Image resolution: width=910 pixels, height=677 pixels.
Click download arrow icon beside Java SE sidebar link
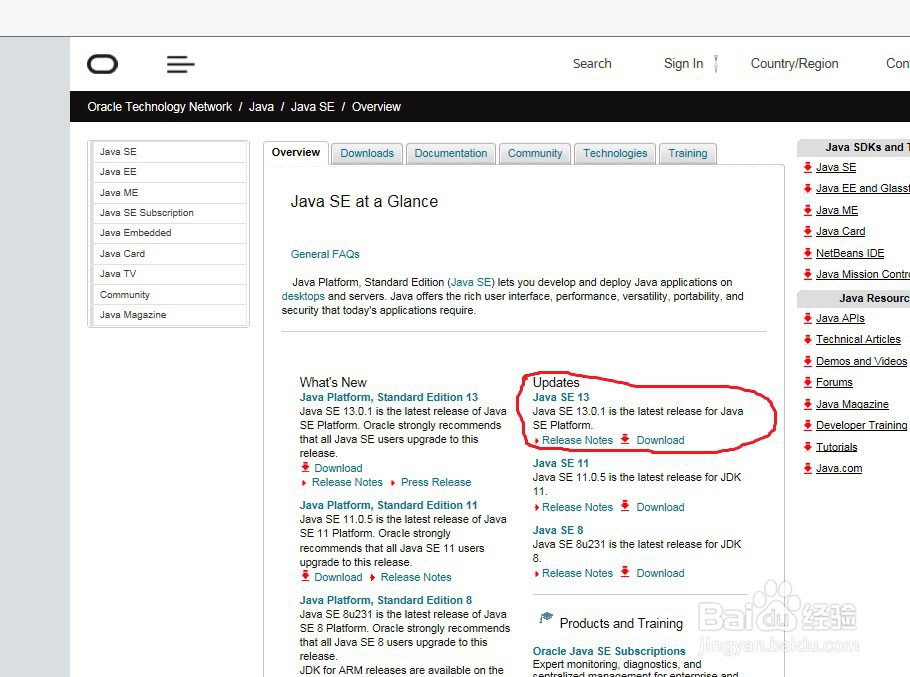pos(807,167)
